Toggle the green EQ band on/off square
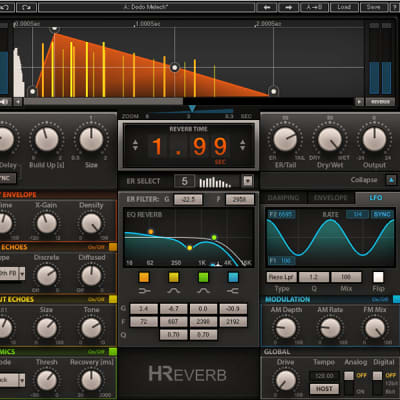Screen dimensions: 400x400 pos(203,277)
